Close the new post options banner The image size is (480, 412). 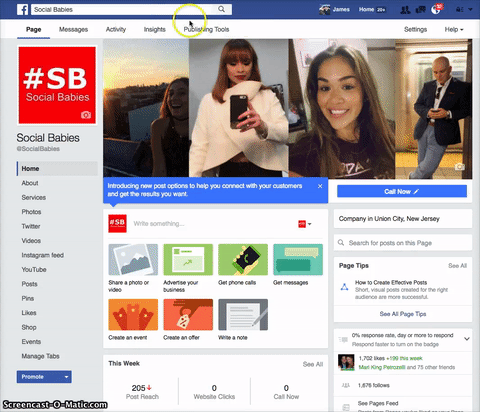pos(320,186)
